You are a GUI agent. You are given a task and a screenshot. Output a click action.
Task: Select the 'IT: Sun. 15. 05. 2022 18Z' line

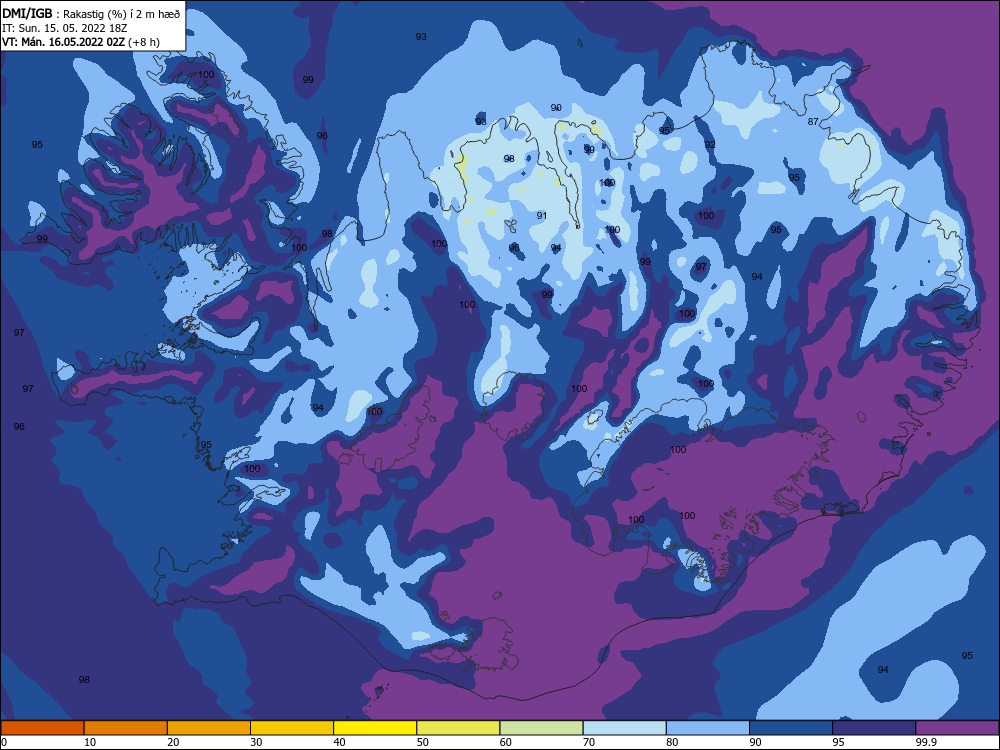tap(64, 28)
